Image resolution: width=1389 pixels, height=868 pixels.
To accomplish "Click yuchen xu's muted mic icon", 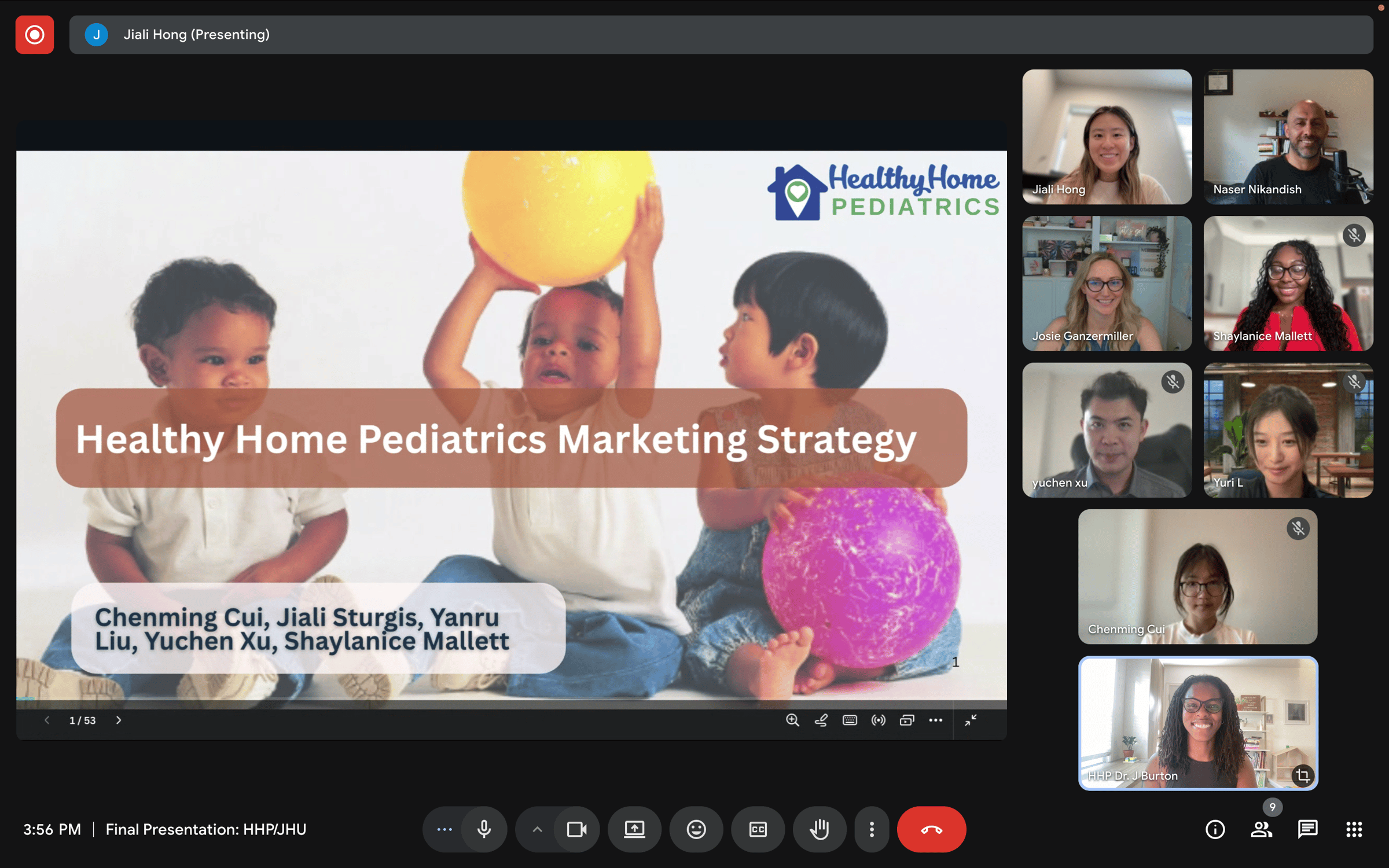I will (x=1173, y=382).
